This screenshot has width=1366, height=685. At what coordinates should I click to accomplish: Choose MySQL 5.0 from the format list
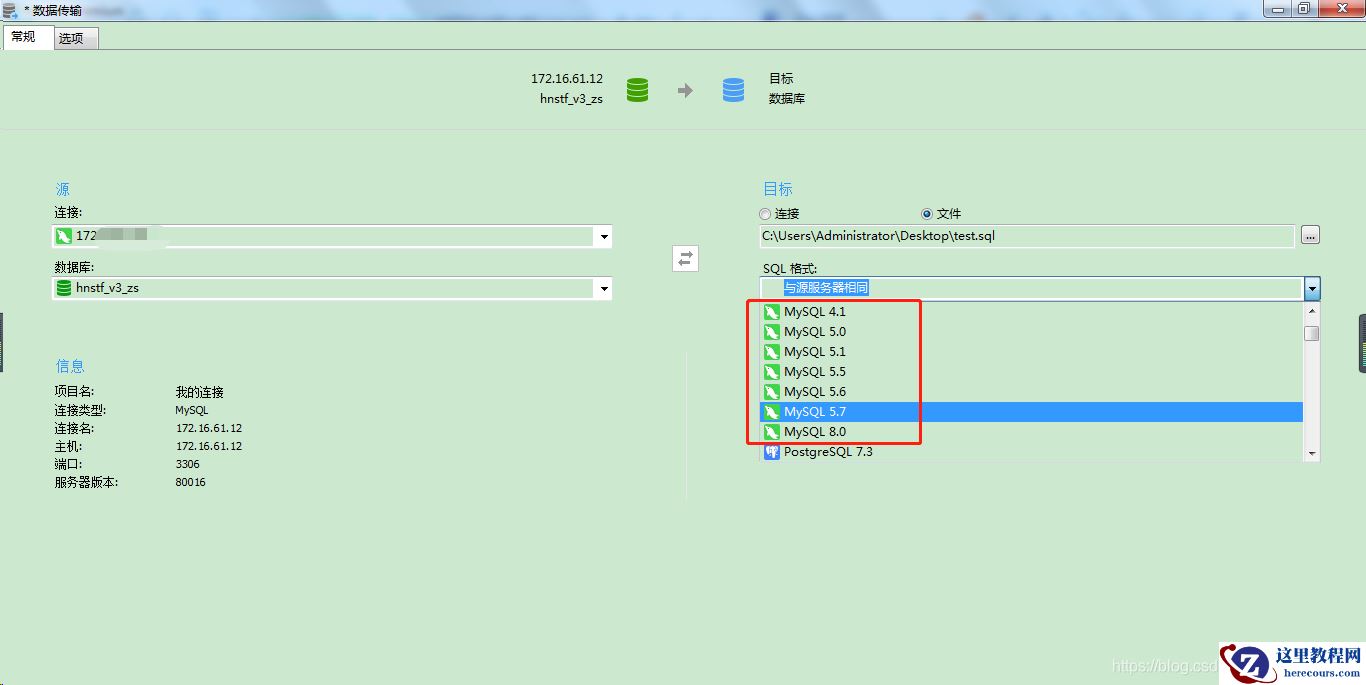(x=1031, y=332)
